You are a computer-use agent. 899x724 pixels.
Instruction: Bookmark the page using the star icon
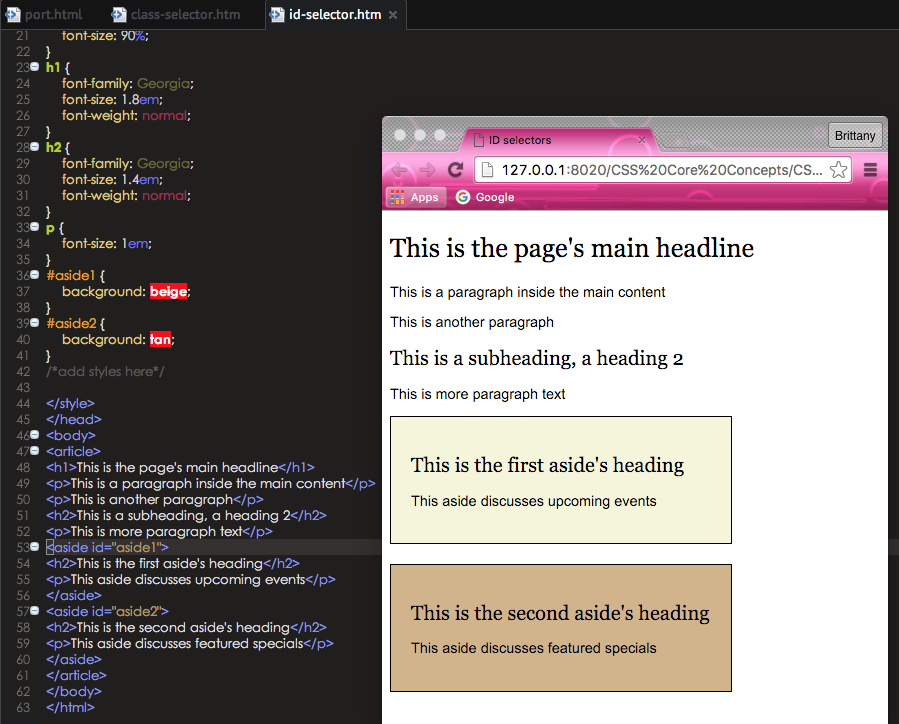pyautogui.click(x=838, y=170)
